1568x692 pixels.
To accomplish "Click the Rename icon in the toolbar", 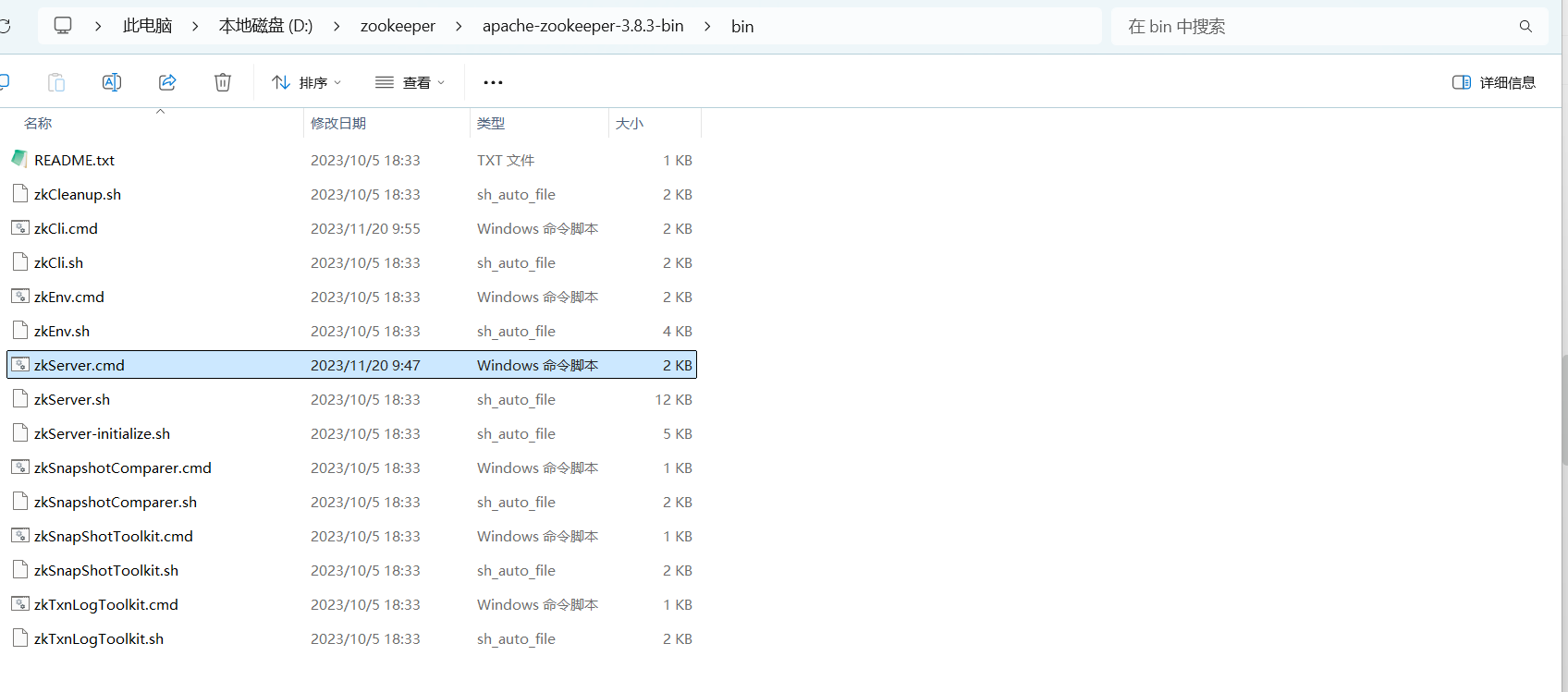I will 112,82.
